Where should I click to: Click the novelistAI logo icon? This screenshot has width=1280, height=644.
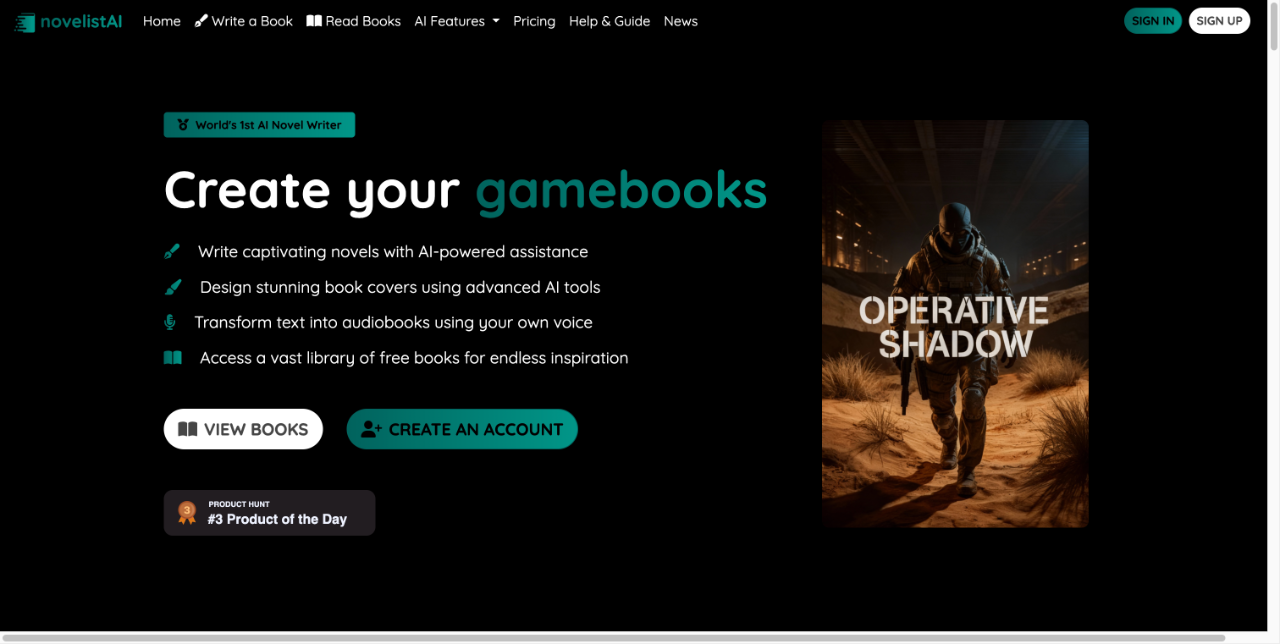pyautogui.click(x=24, y=22)
